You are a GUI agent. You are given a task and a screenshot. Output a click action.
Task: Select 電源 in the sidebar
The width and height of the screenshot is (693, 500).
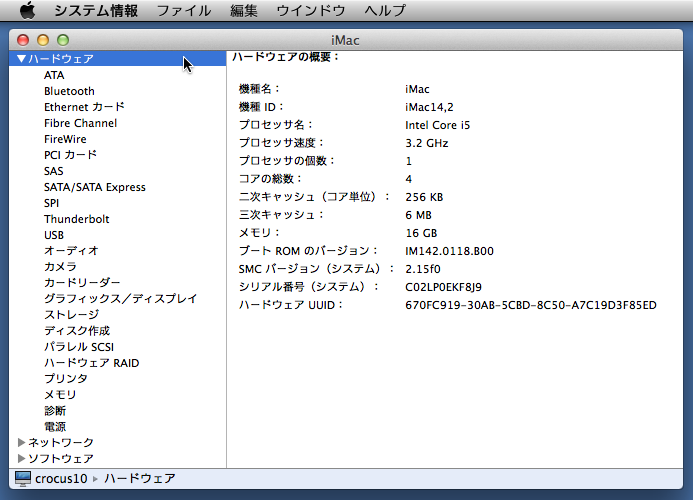(x=55, y=427)
